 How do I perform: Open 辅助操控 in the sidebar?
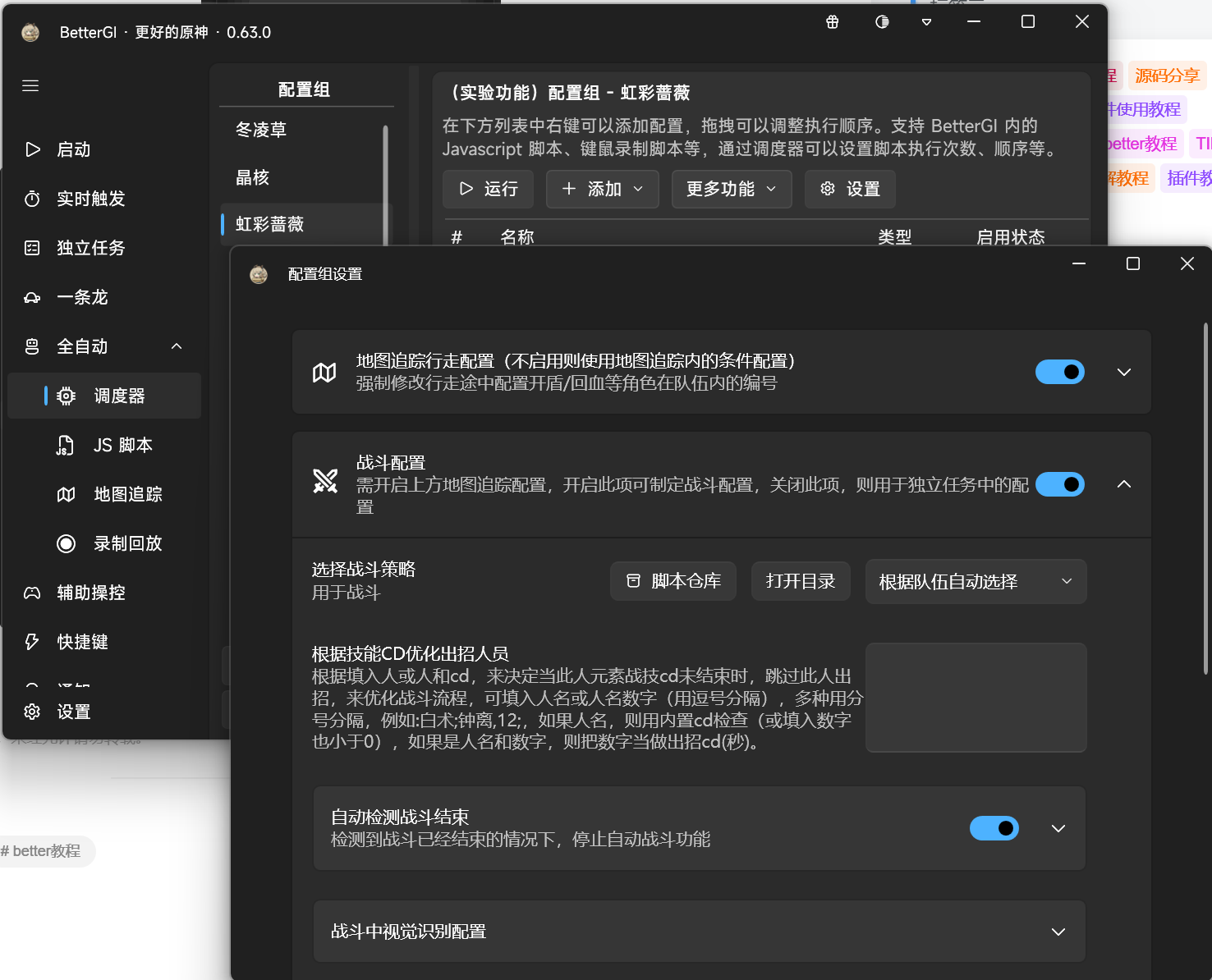click(104, 593)
